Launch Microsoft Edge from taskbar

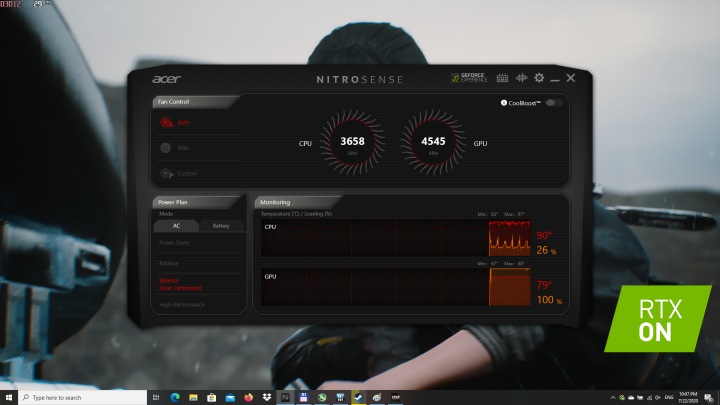pyautogui.click(x=175, y=397)
